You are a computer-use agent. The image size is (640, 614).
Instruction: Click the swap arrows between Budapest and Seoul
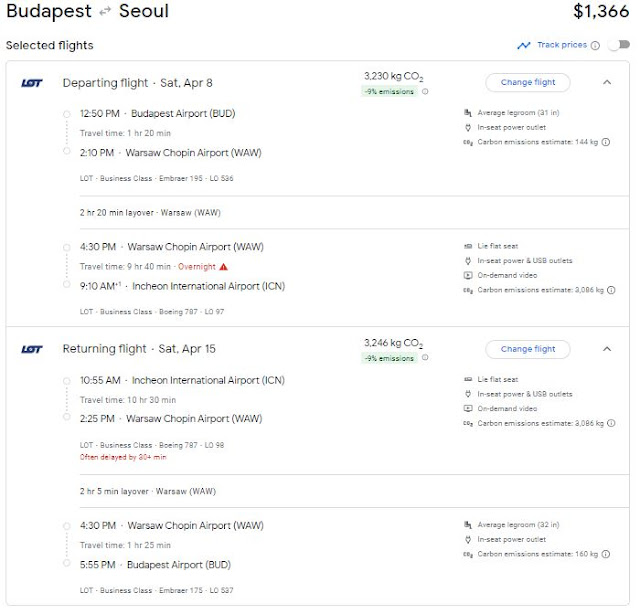pos(105,11)
